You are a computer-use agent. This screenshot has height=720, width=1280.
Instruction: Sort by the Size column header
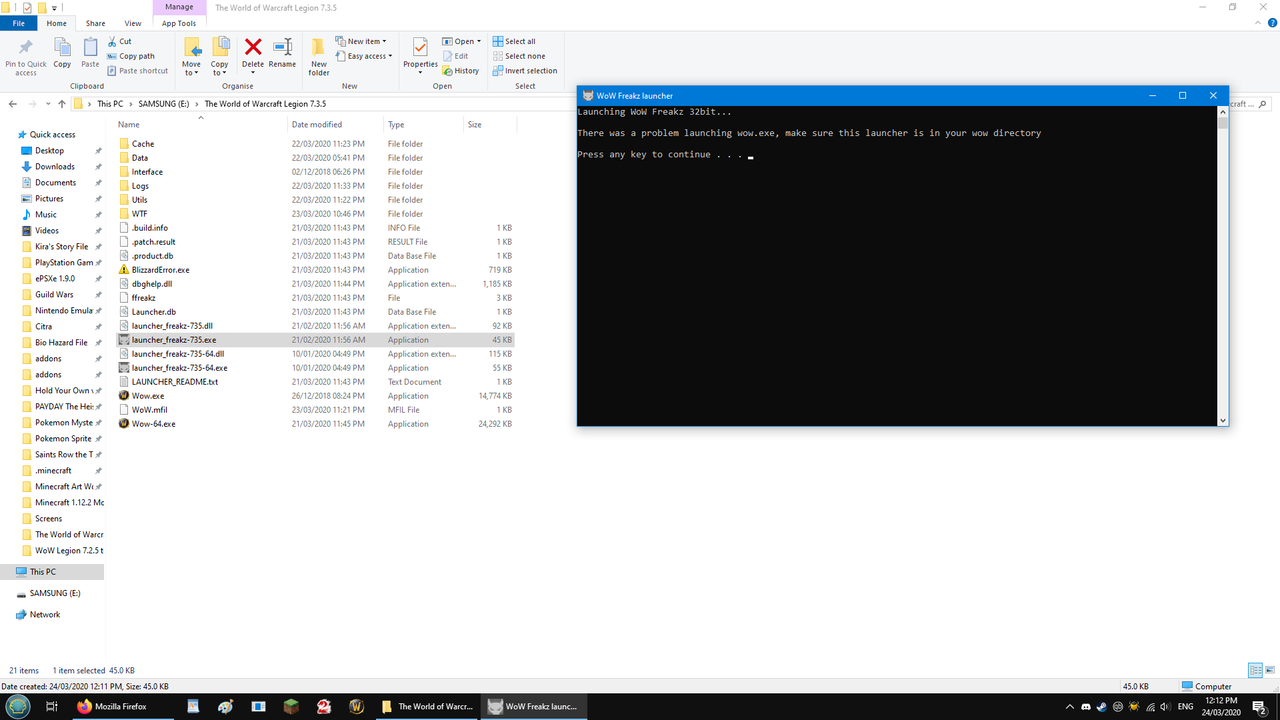tap(490, 125)
